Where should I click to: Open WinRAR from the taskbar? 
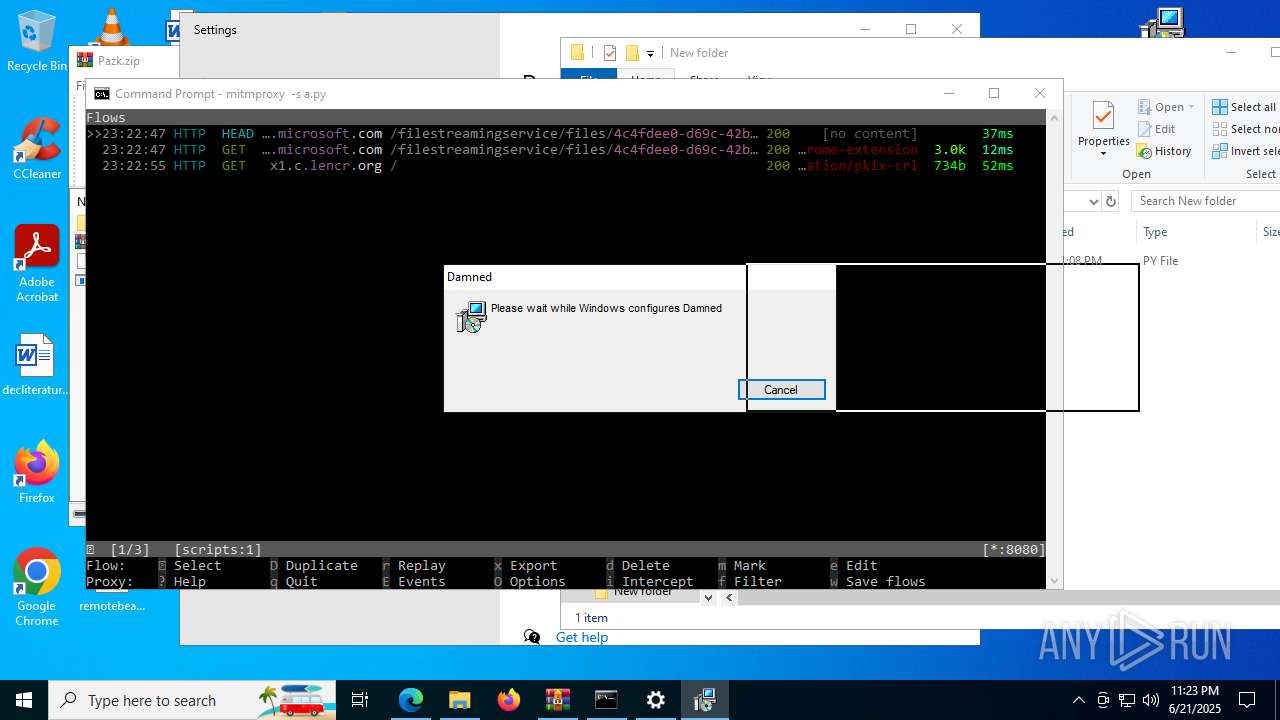[x=557, y=700]
